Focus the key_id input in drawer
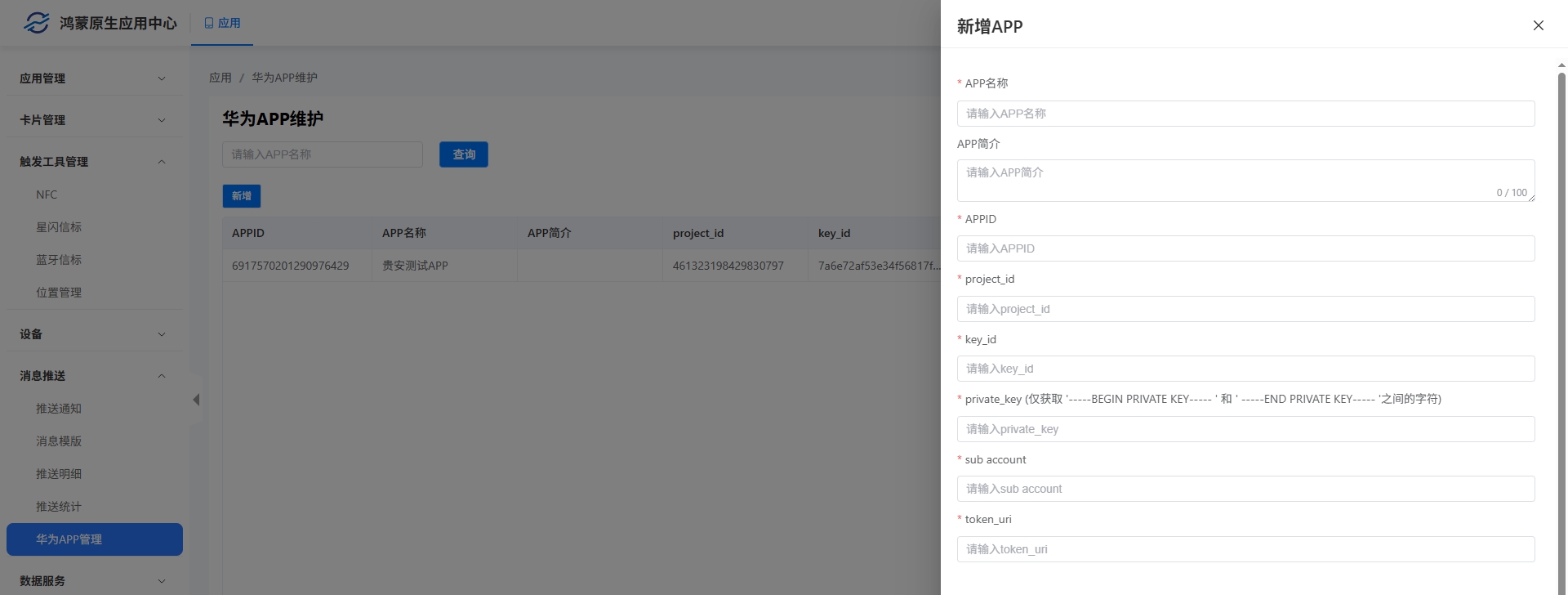This screenshot has height=595, width=1568. click(x=1245, y=369)
